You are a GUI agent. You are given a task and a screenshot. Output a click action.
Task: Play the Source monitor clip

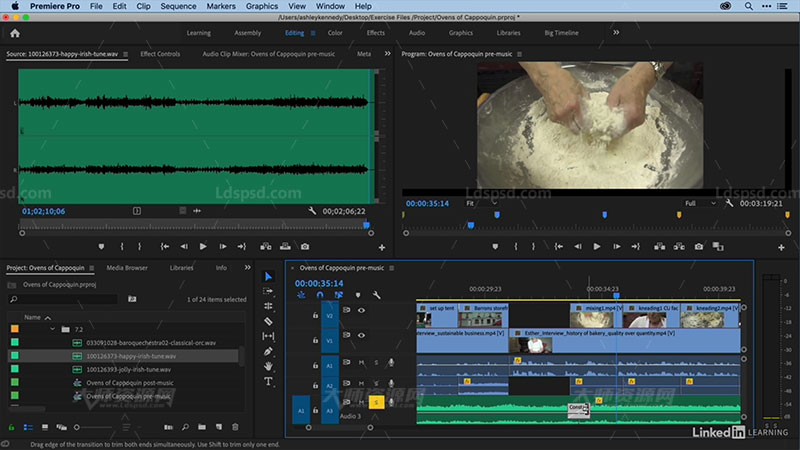click(203, 246)
